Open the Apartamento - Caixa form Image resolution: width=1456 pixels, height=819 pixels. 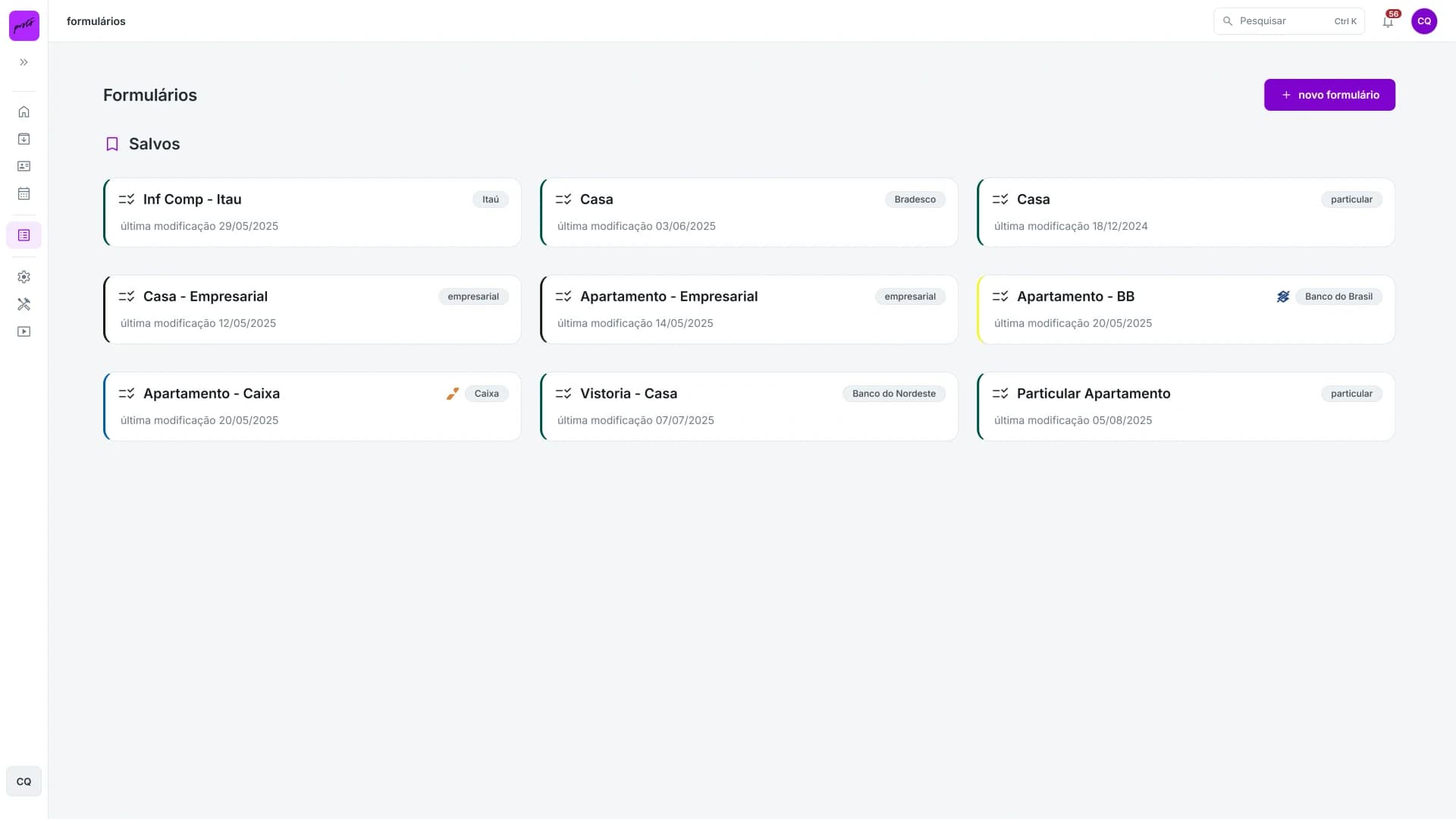click(x=312, y=406)
